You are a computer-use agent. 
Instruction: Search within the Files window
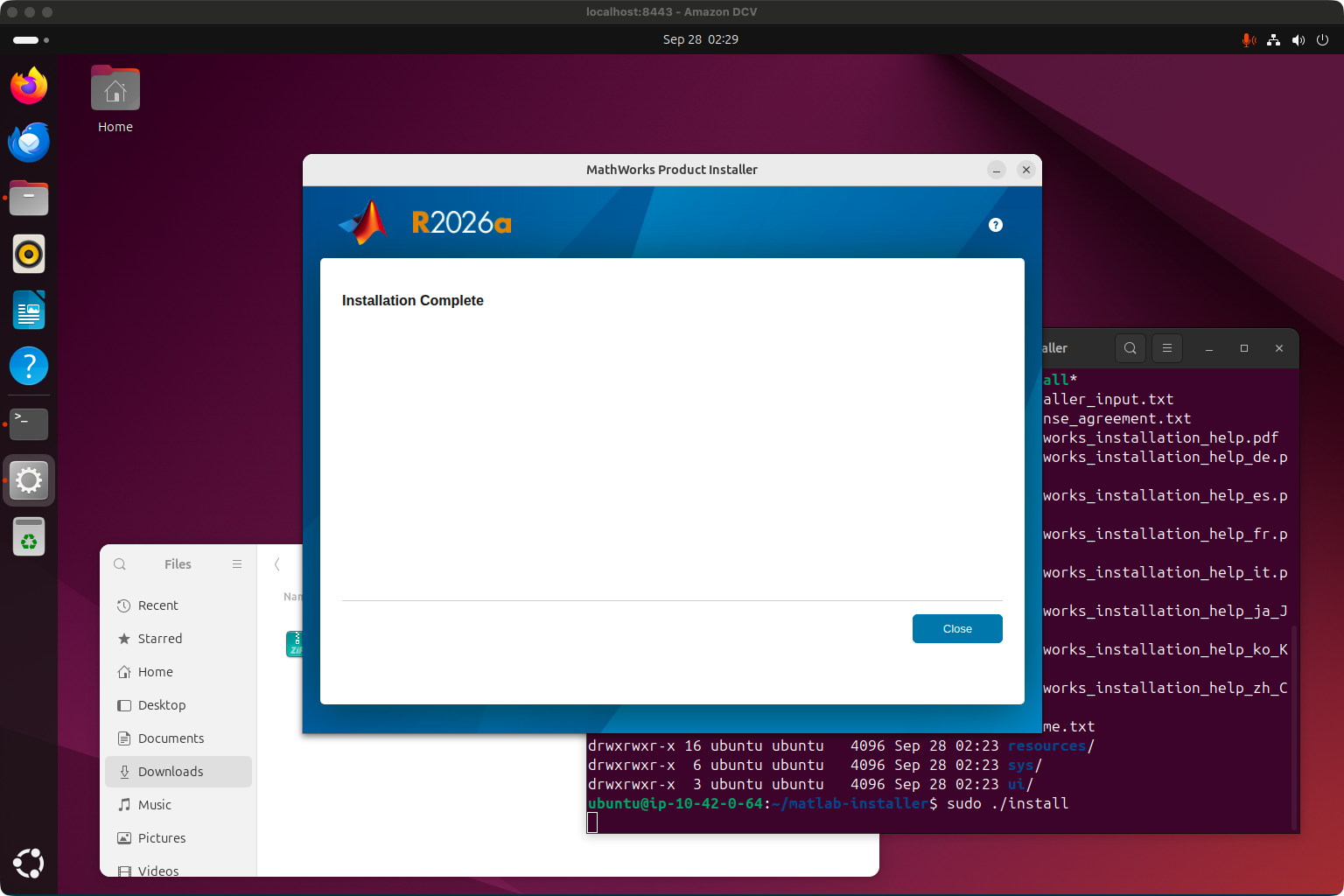120,564
